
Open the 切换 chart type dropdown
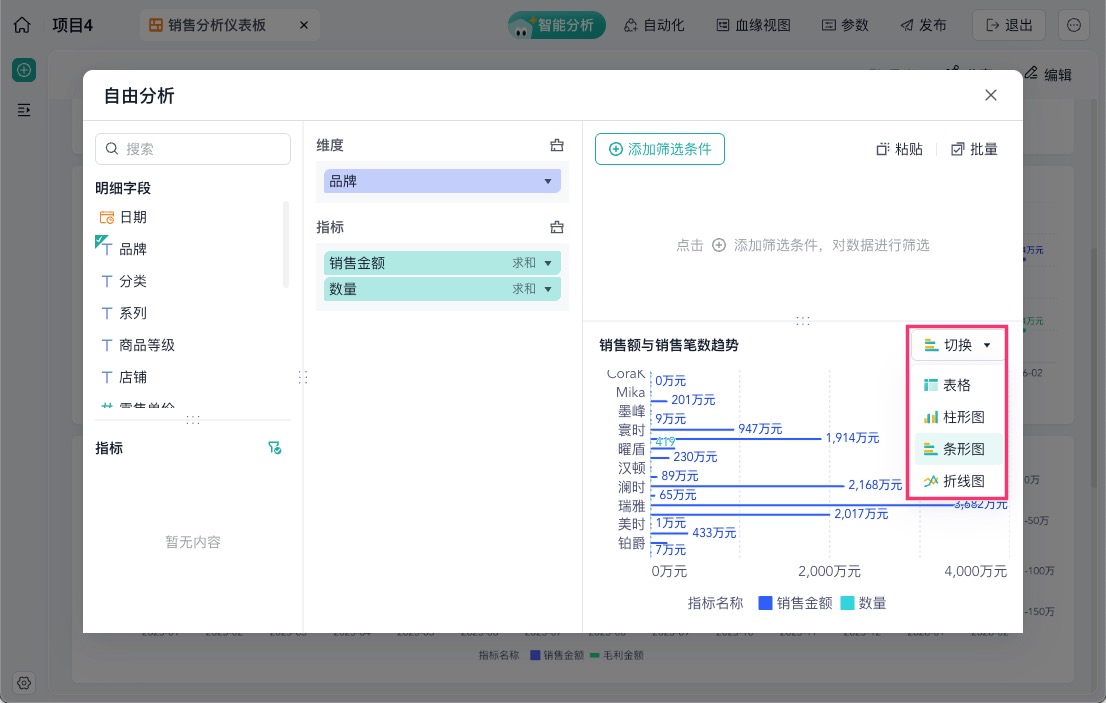click(x=957, y=345)
